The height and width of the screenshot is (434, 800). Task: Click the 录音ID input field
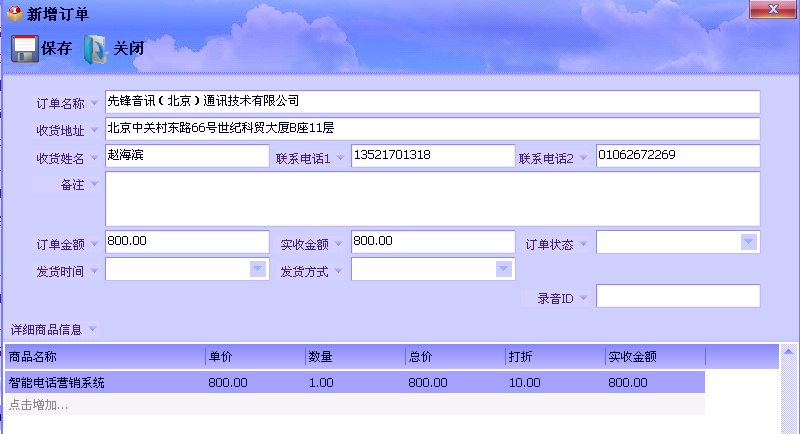click(678, 296)
